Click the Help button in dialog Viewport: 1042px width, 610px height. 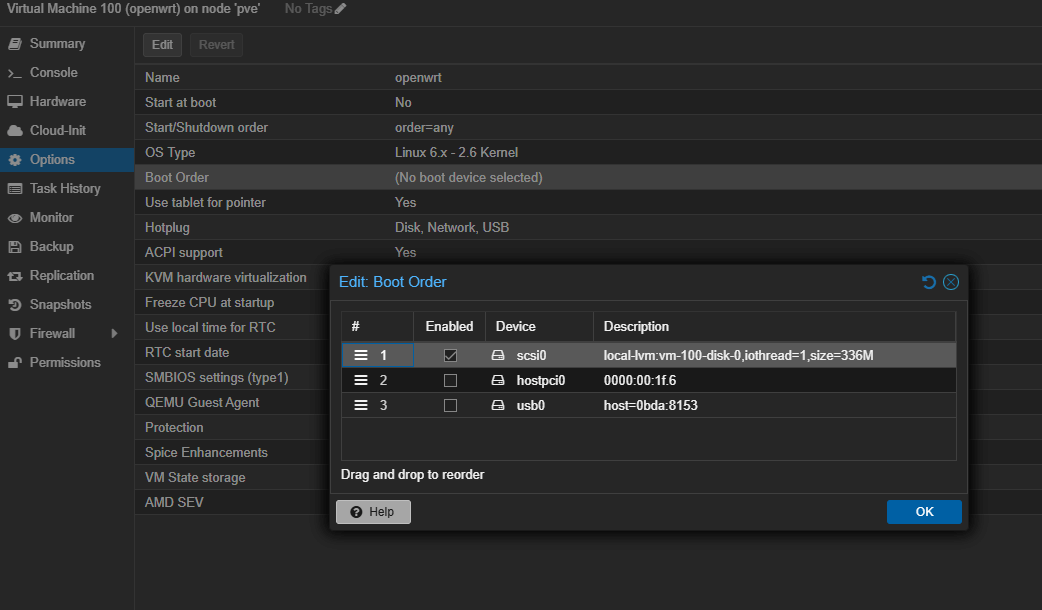373,512
